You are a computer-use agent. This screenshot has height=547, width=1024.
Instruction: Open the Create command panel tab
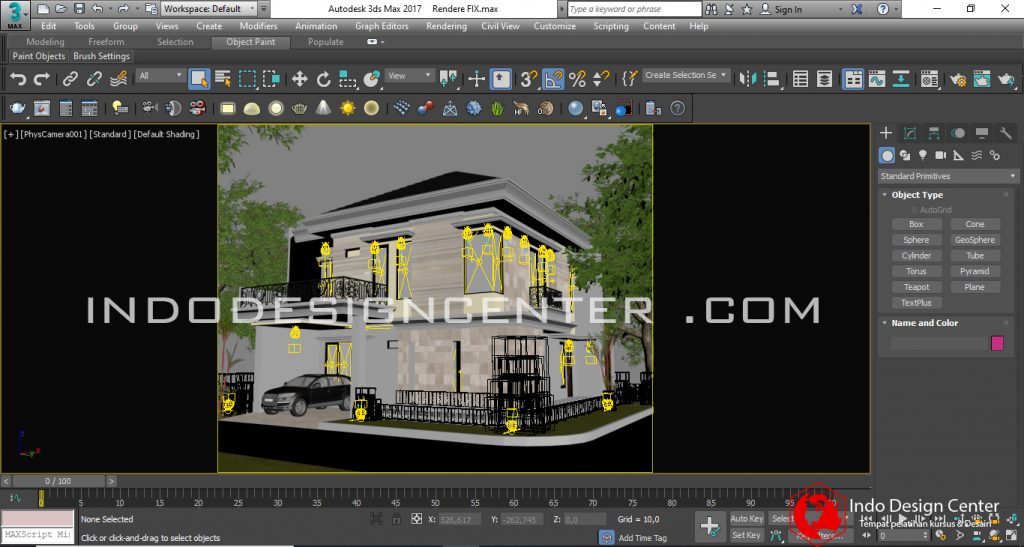click(886, 133)
